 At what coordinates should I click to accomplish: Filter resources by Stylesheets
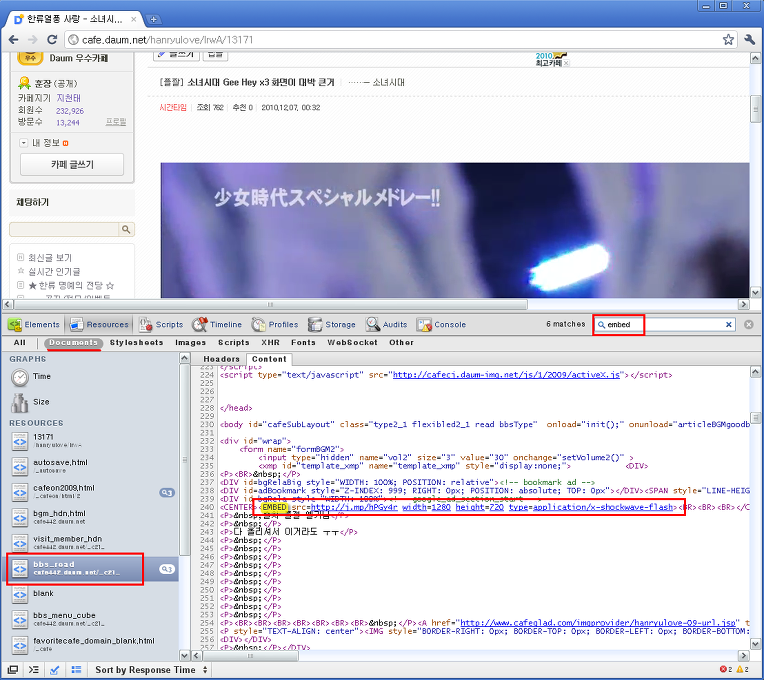(136, 342)
